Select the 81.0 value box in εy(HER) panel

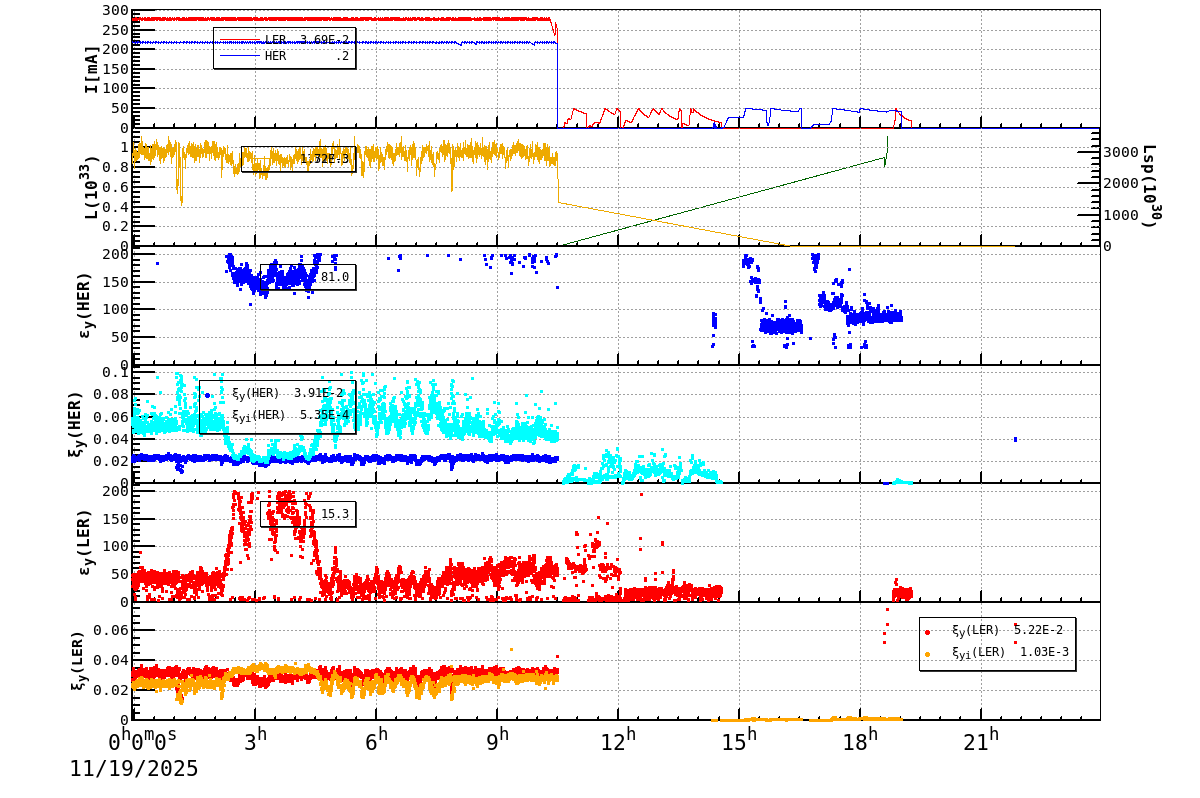pos(308,277)
